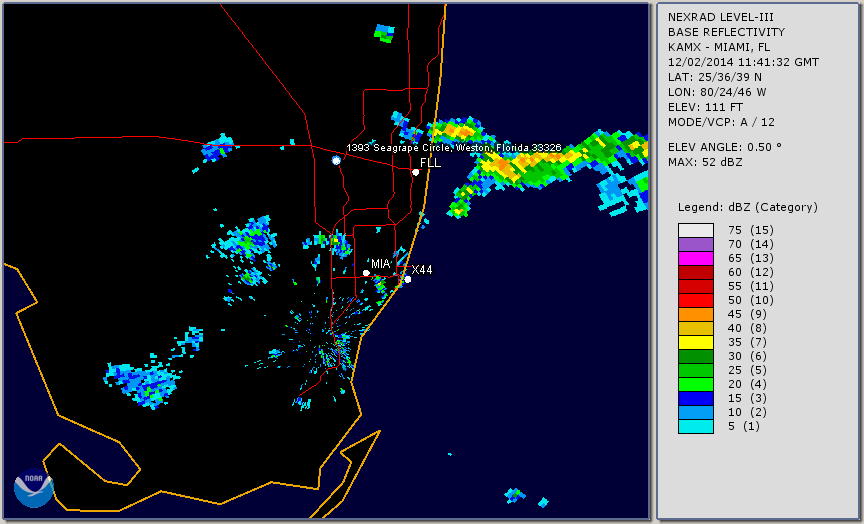This screenshot has height=524, width=864.
Task: Click the 5 (1) legend label
Action: 745,426
